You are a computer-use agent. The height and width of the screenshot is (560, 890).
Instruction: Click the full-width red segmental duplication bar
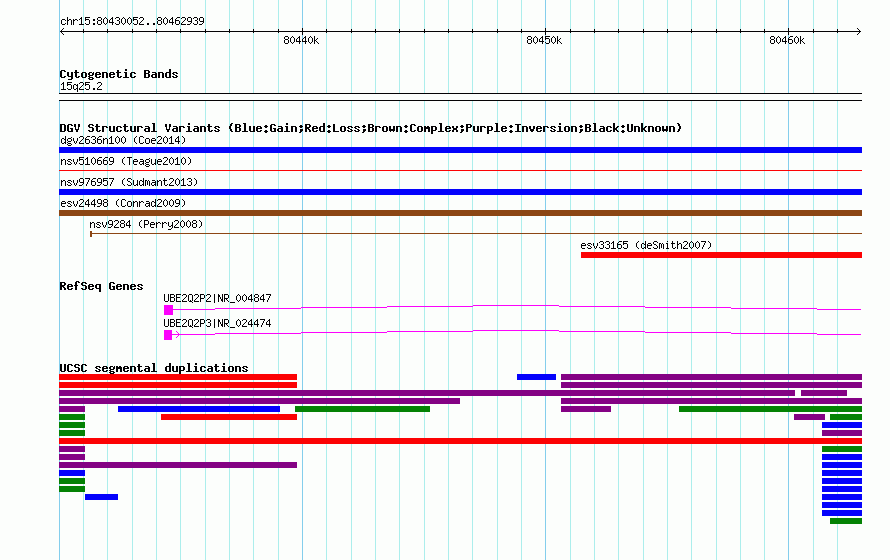[460, 441]
